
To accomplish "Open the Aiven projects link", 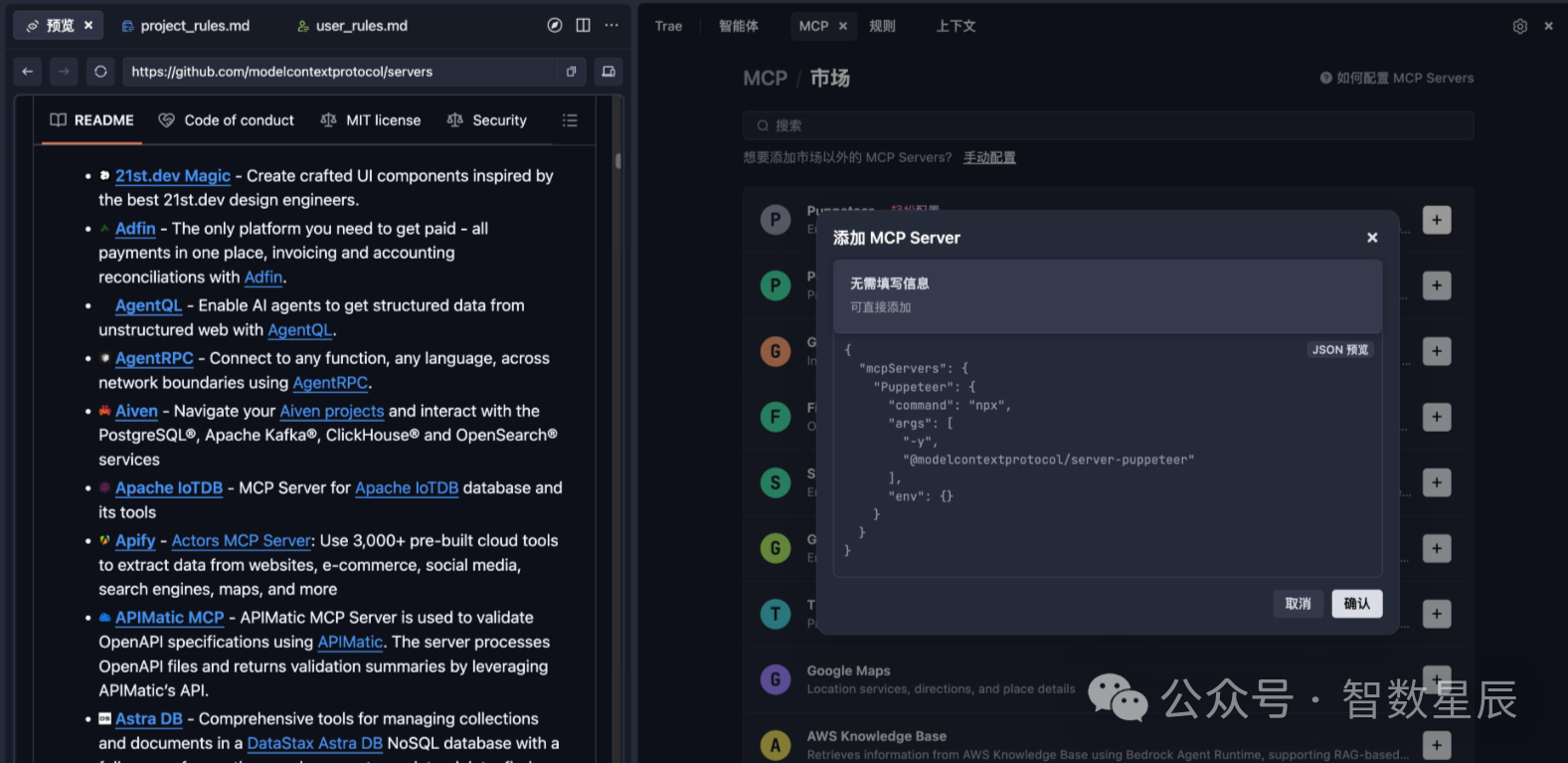I will click(x=332, y=411).
